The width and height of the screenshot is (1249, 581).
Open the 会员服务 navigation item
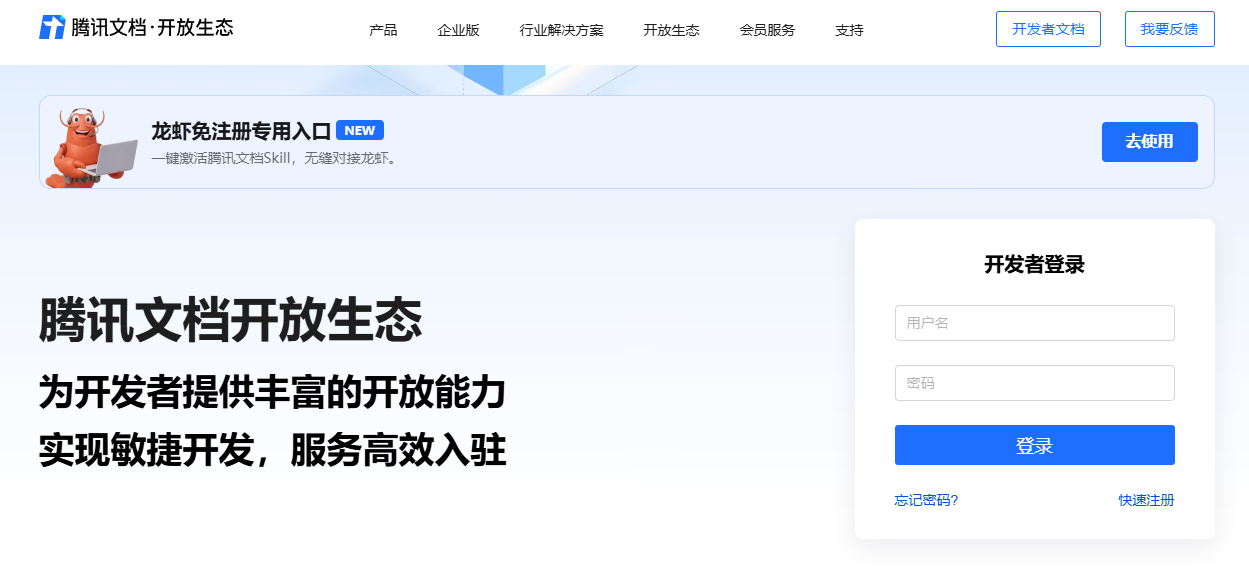(767, 30)
